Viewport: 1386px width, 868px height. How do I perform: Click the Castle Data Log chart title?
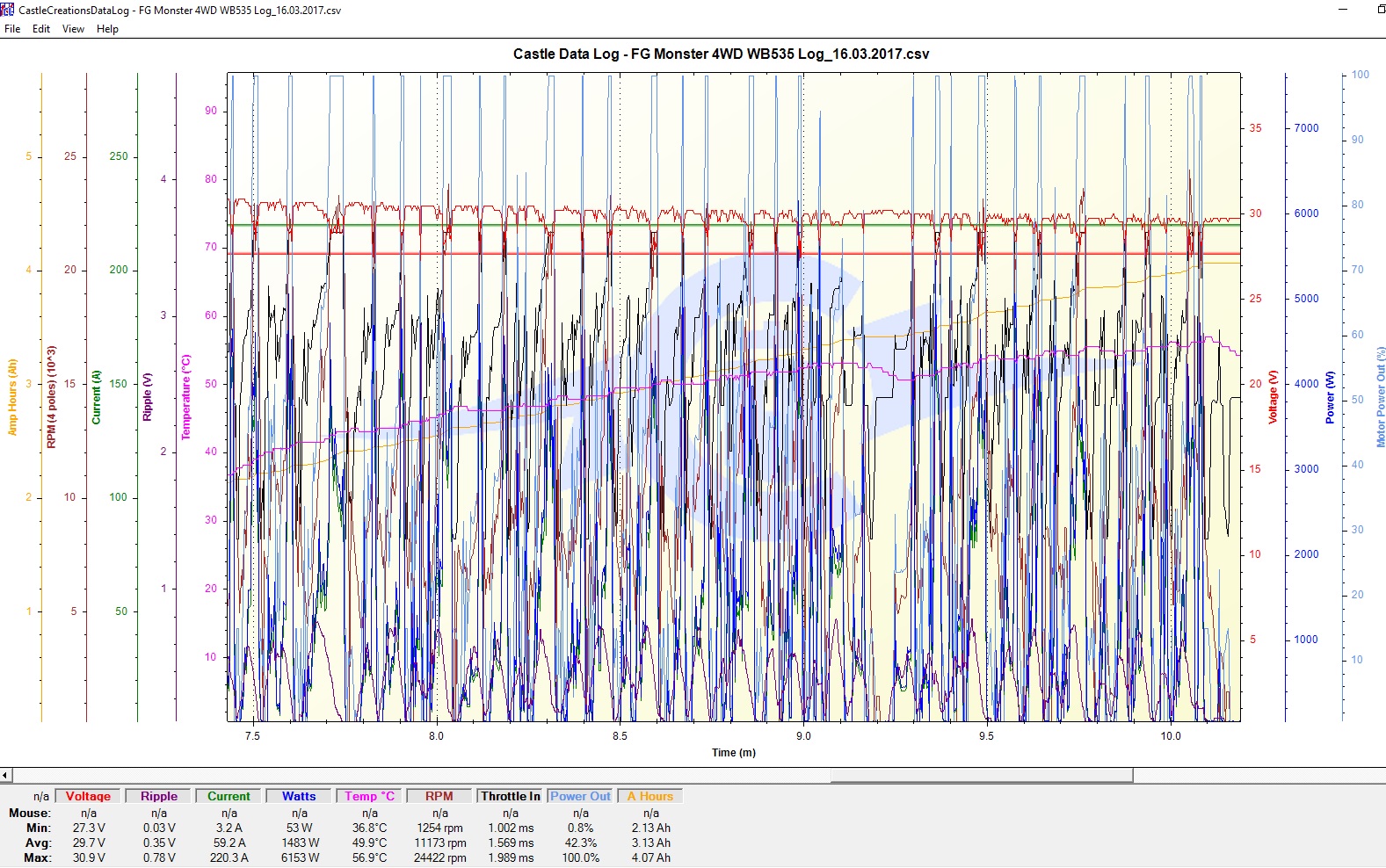[x=721, y=54]
